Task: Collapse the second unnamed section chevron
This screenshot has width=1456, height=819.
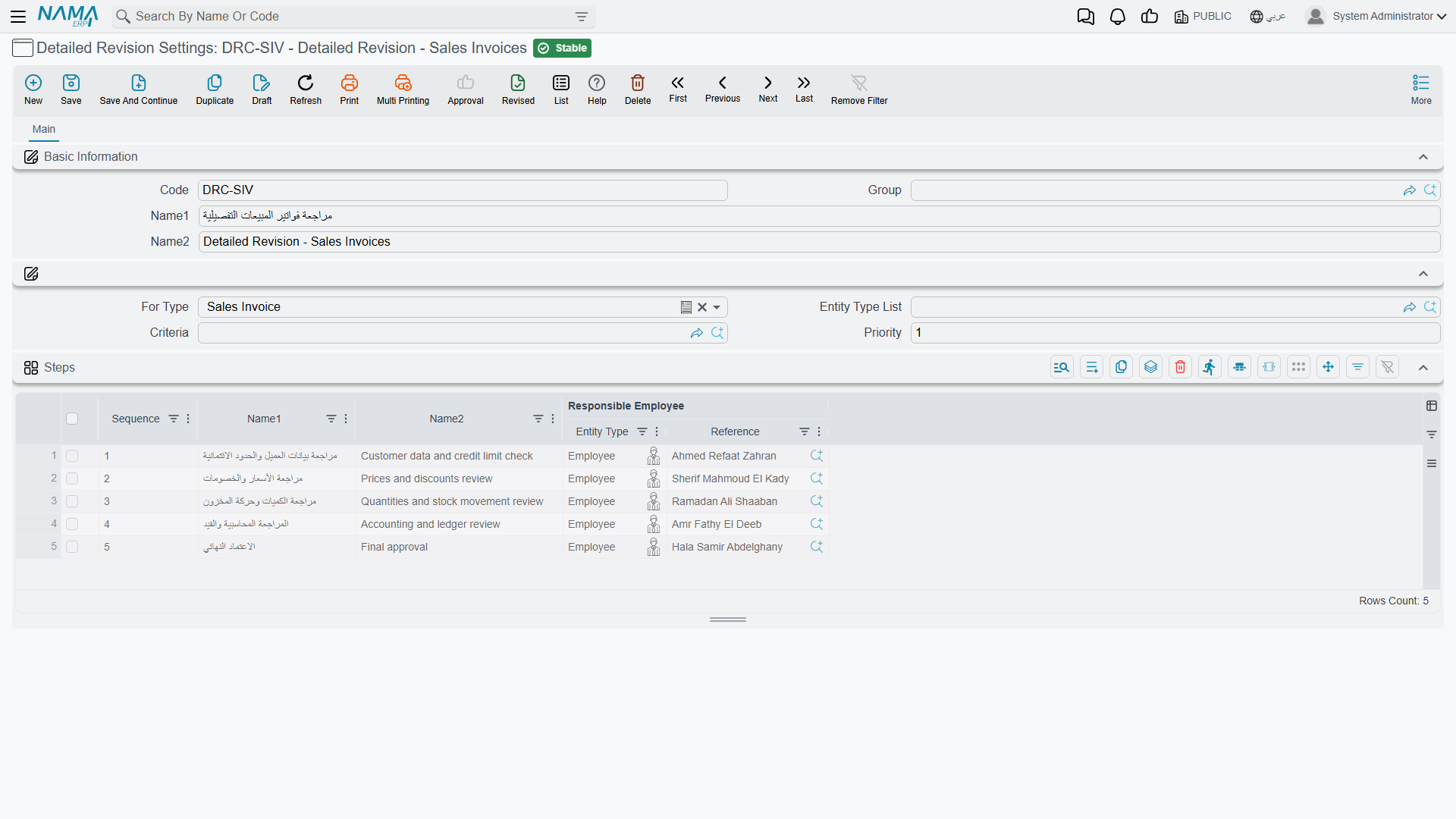Action: point(1423,274)
